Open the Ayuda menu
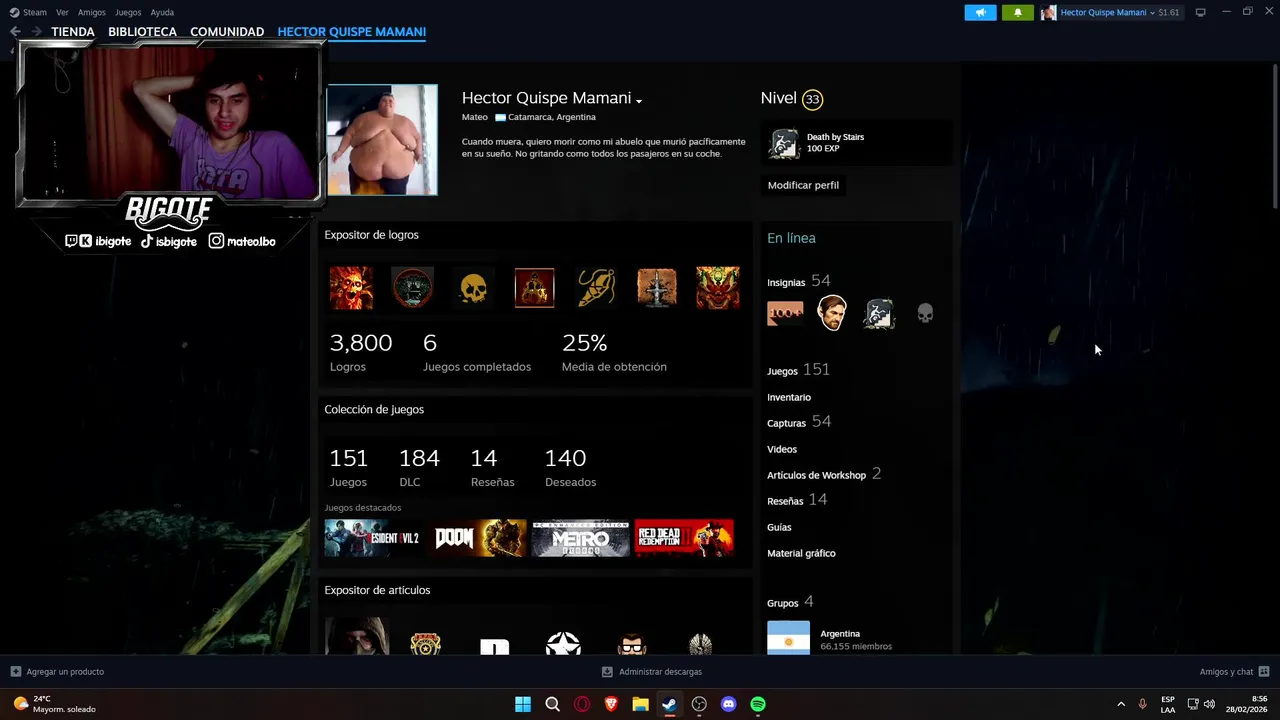Image resolution: width=1280 pixels, height=720 pixels. pyautogui.click(x=162, y=12)
